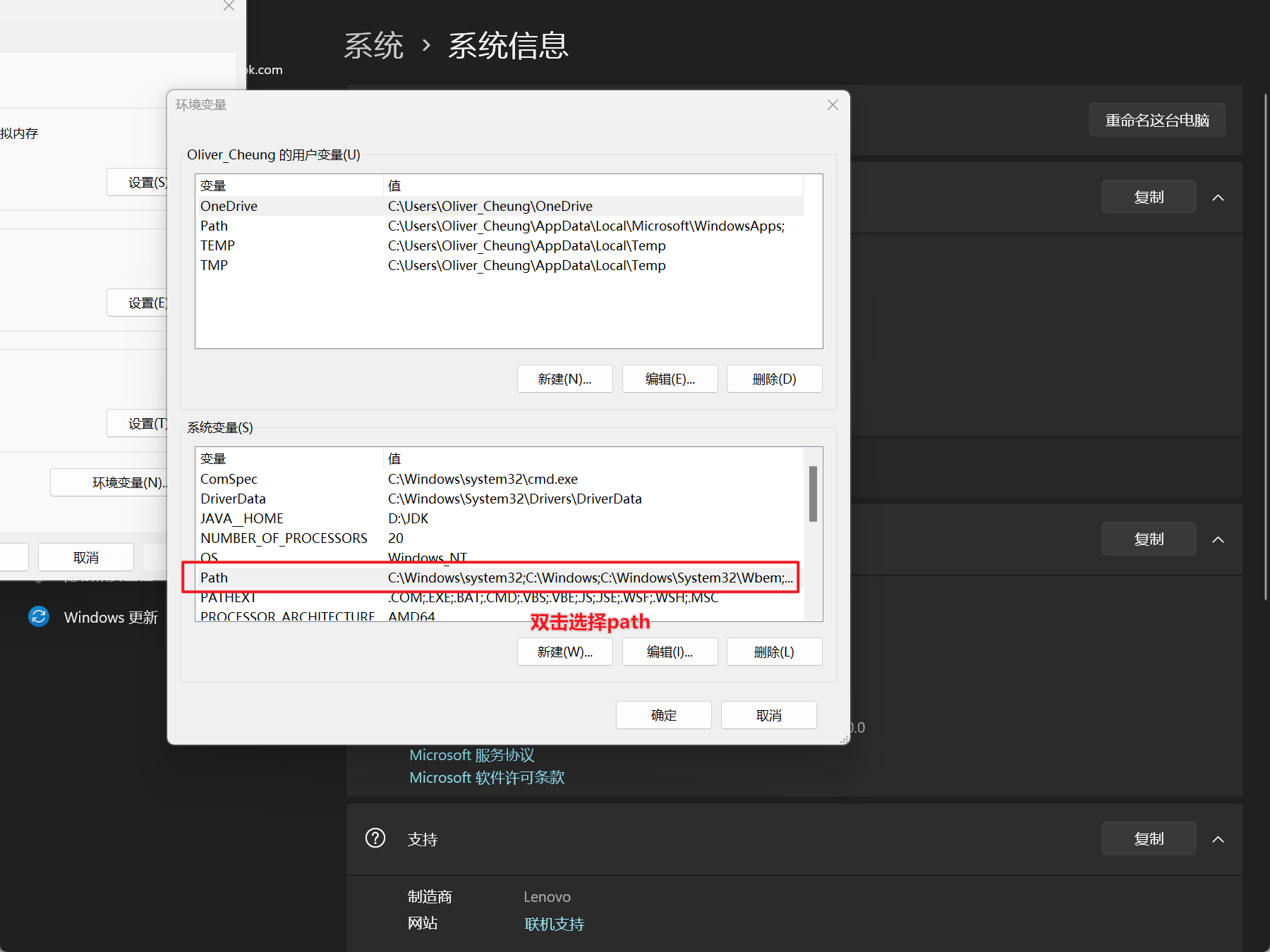
Task: Close the 环境变量 dialog
Action: point(833,104)
